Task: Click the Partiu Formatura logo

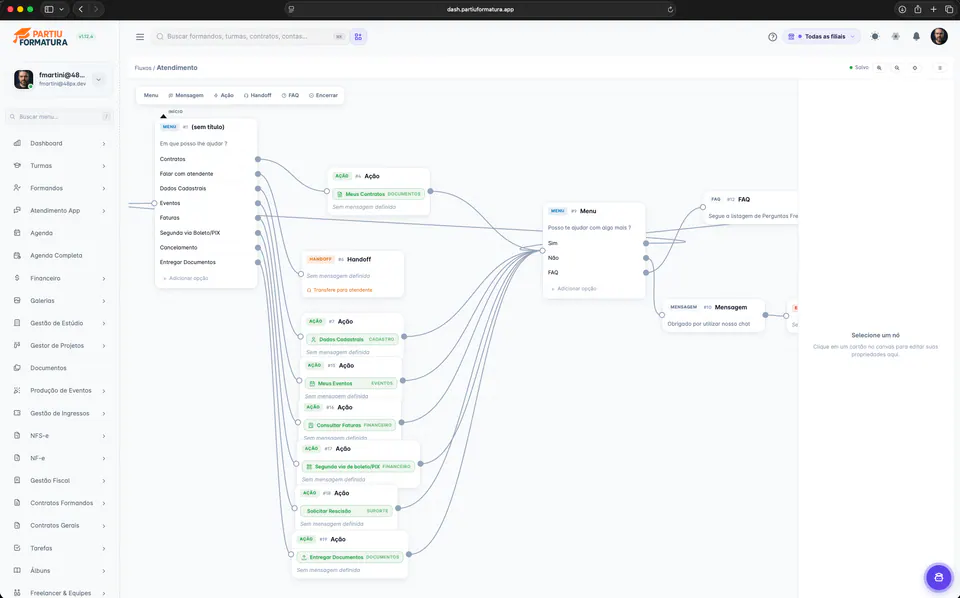Action: [x=40, y=37]
